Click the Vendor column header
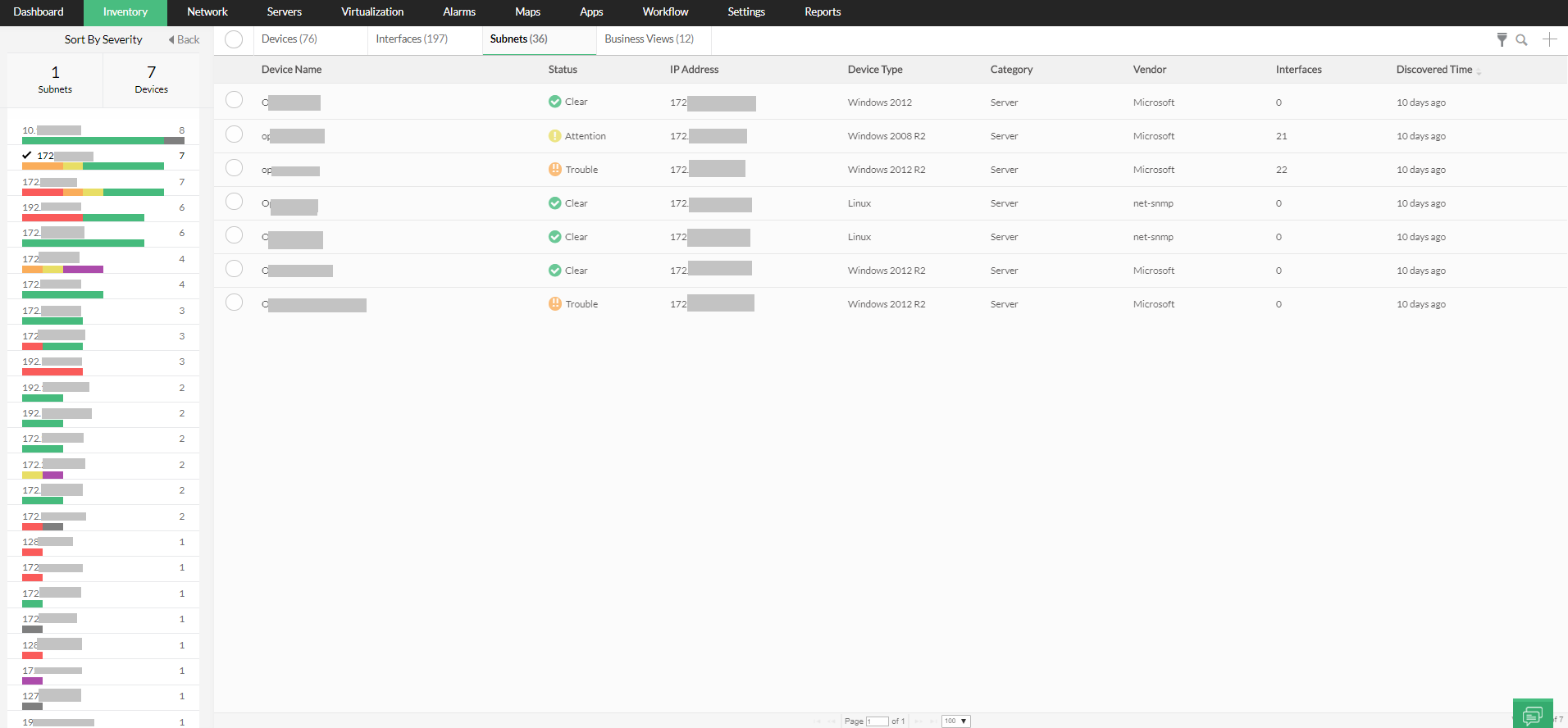Image resolution: width=1568 pixels, height=728 pixels. tap(1150, 70)
